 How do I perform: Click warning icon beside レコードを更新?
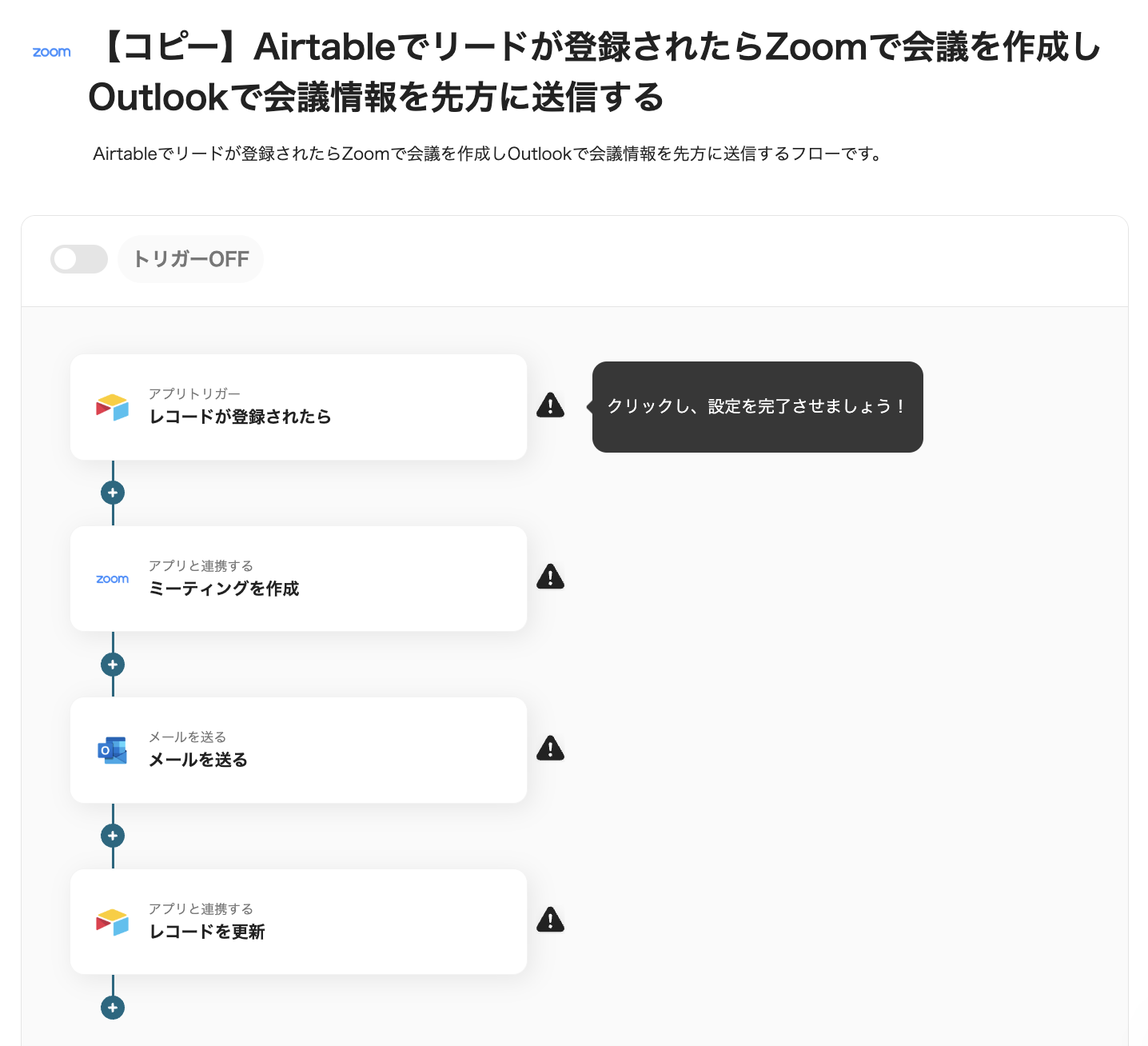550,920
